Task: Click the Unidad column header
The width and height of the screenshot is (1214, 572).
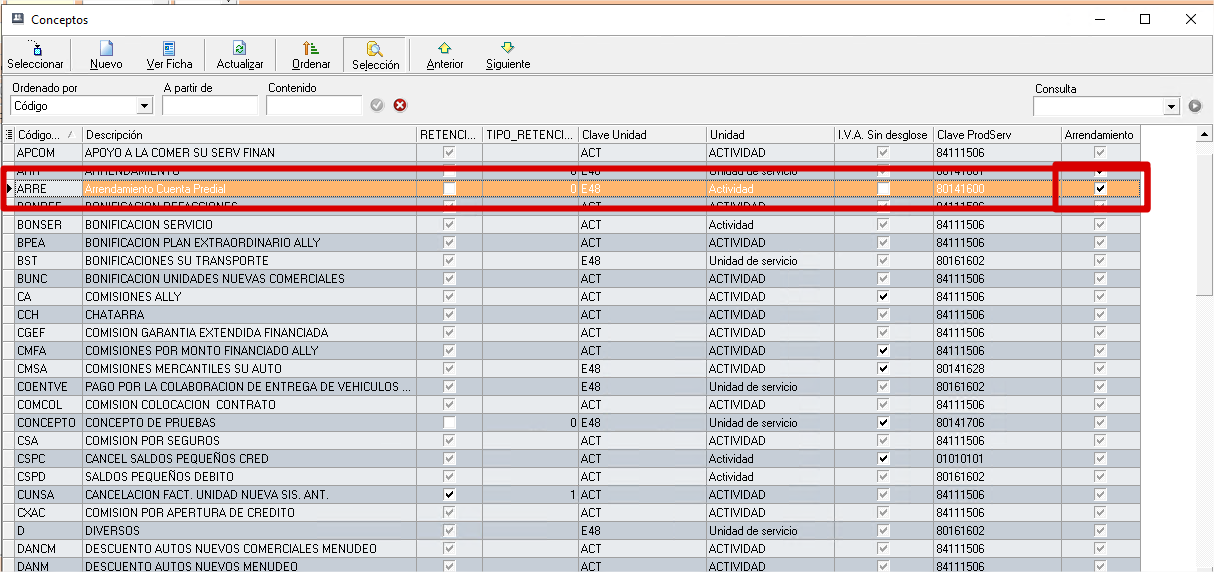Action: (x=770, y=134)
